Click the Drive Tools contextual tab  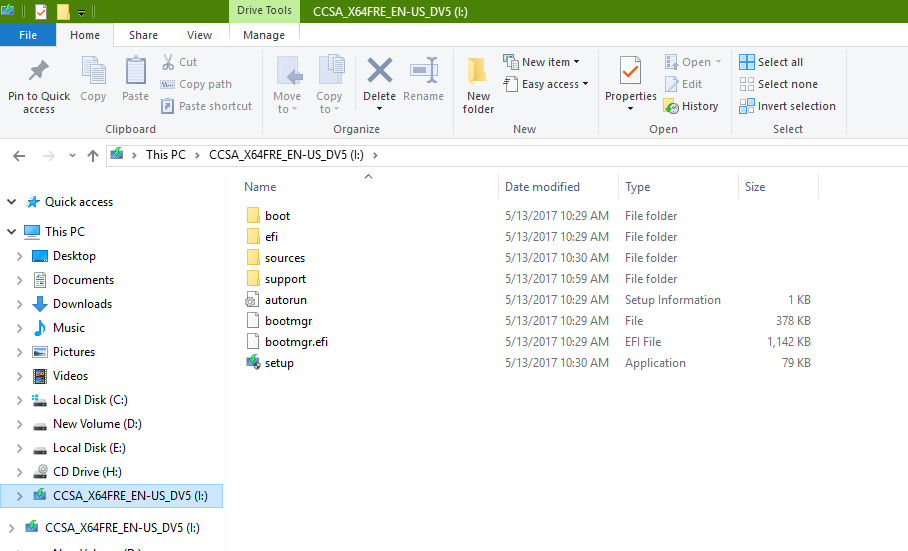264,10
